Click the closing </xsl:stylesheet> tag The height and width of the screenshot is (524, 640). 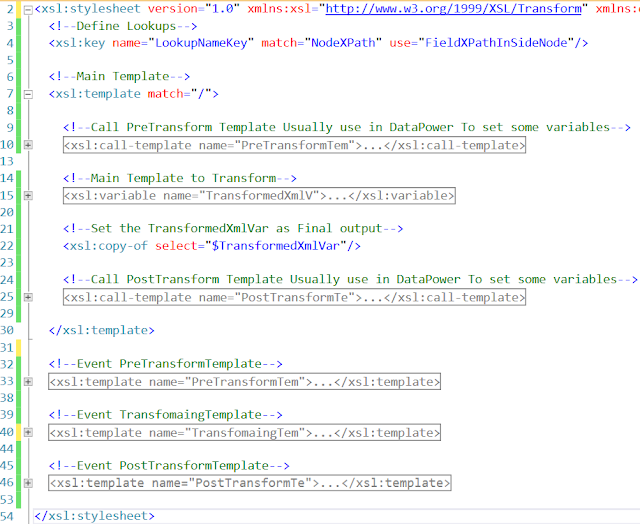(95, 516)
